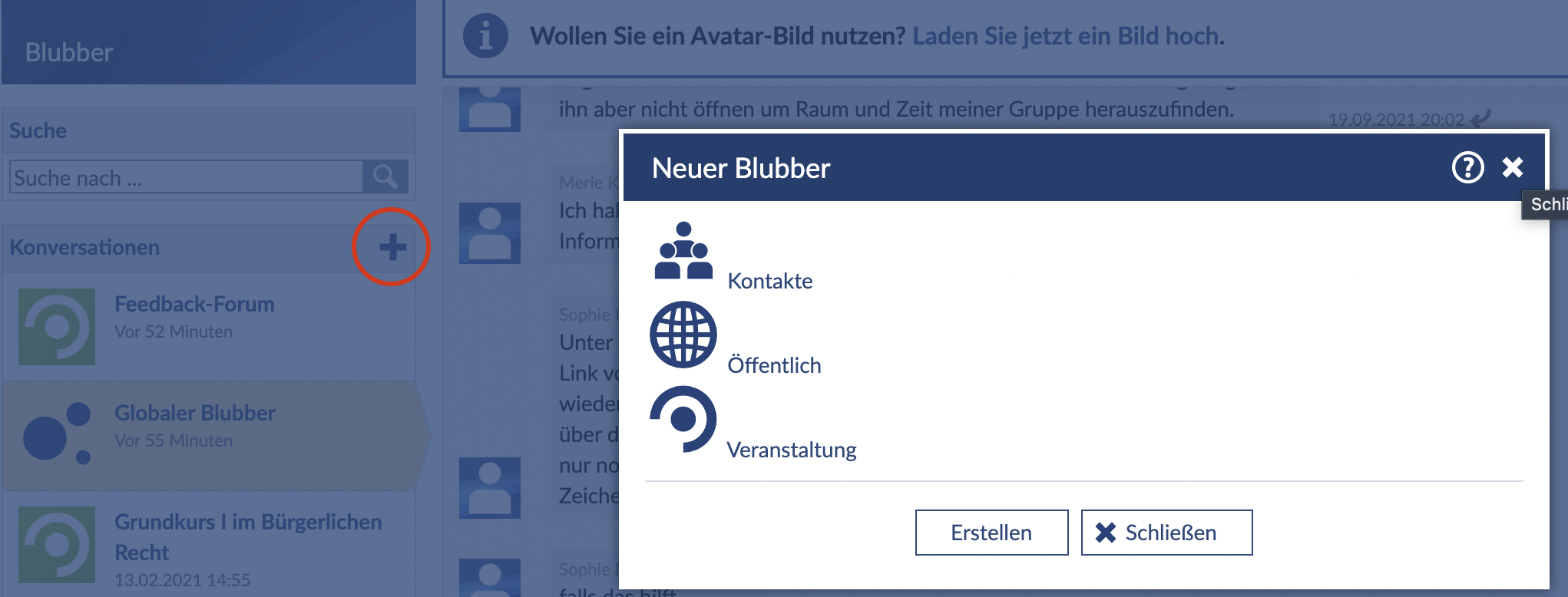
Task: Select the Kontakte people icon
Action: 683,251
